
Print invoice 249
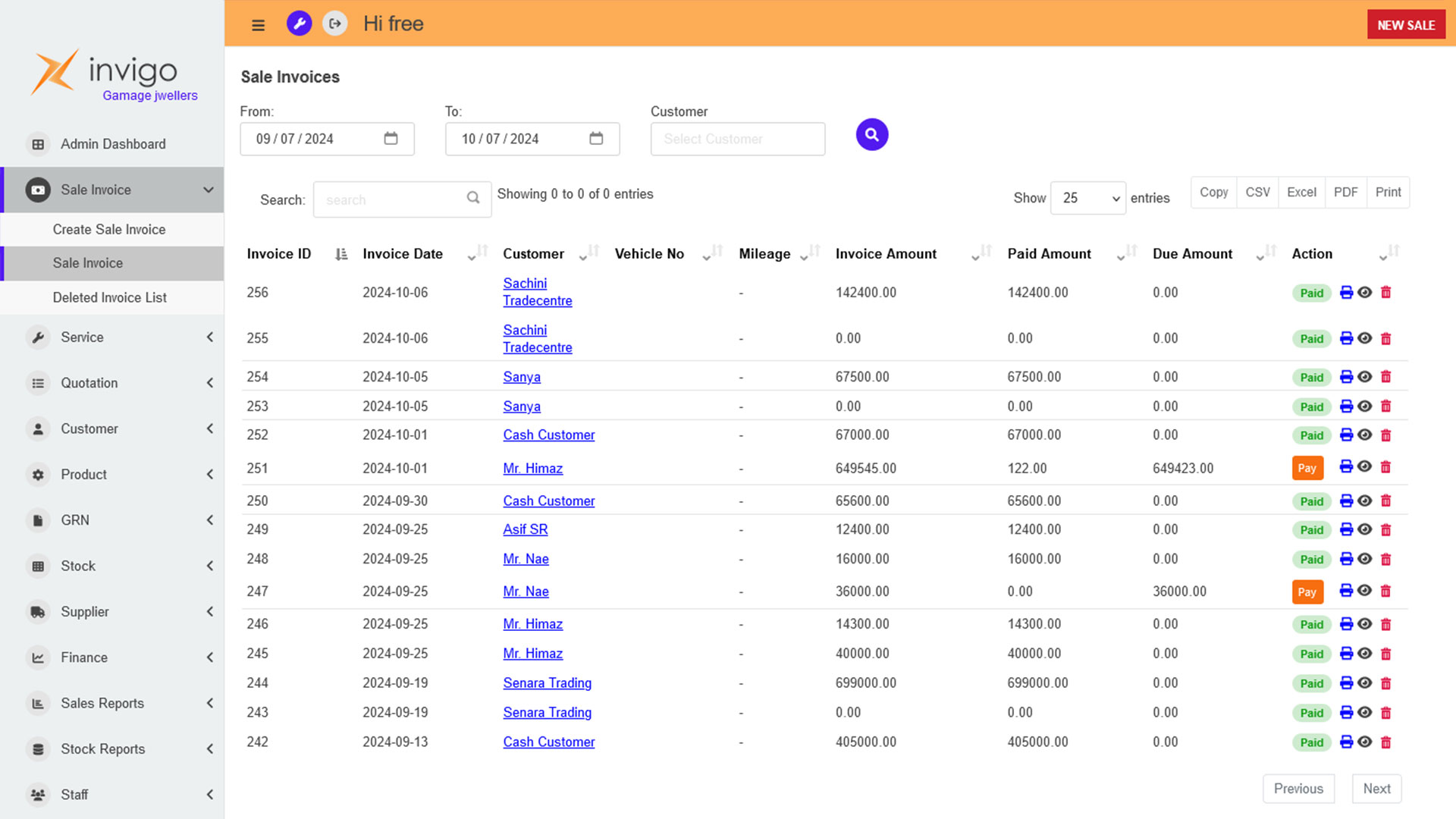click(x=1346, y=529)
